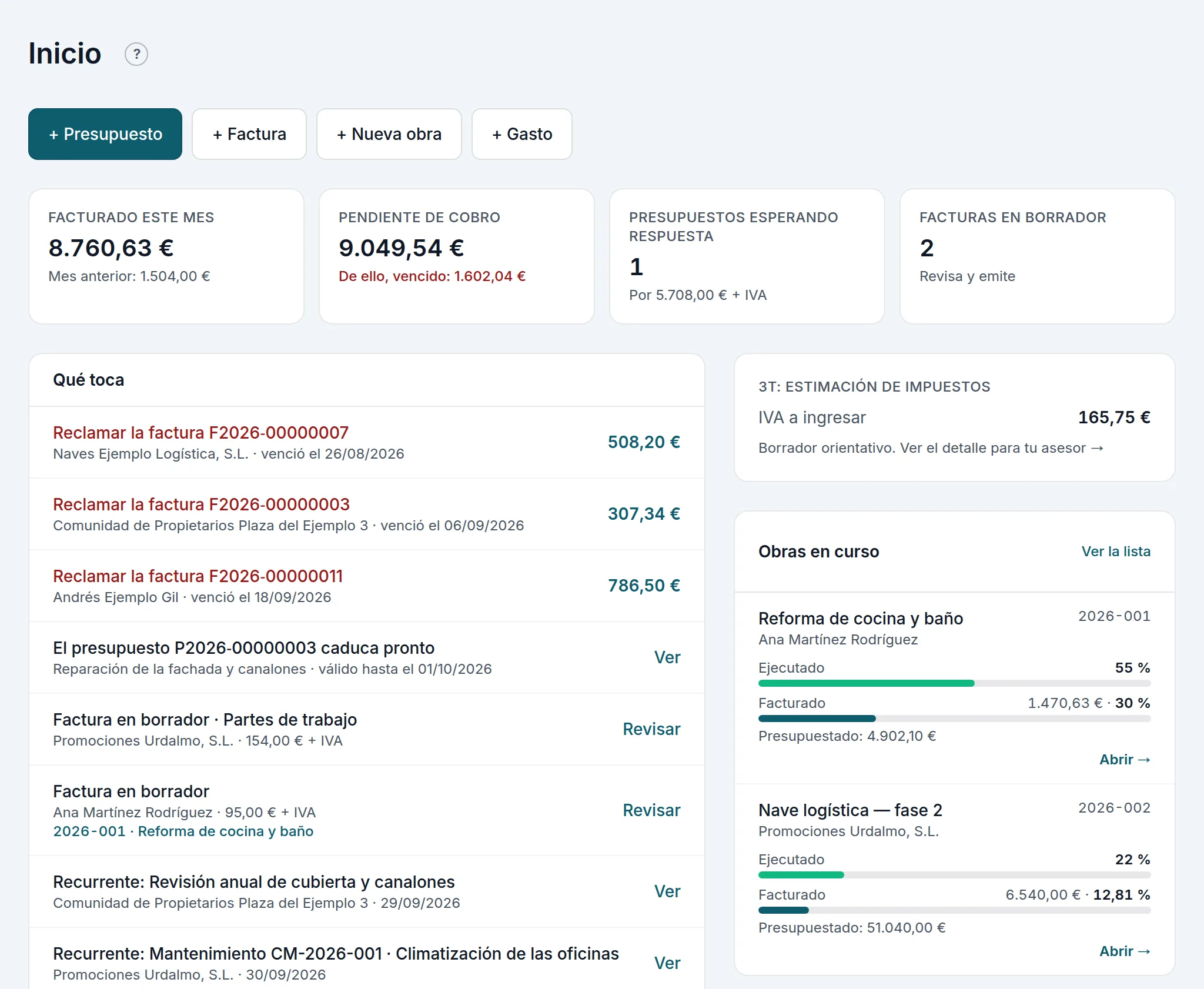Click Ver for Revisión anual de cubierta
The height and width of the screenshot is (989, 1204).
coord(667,891)
